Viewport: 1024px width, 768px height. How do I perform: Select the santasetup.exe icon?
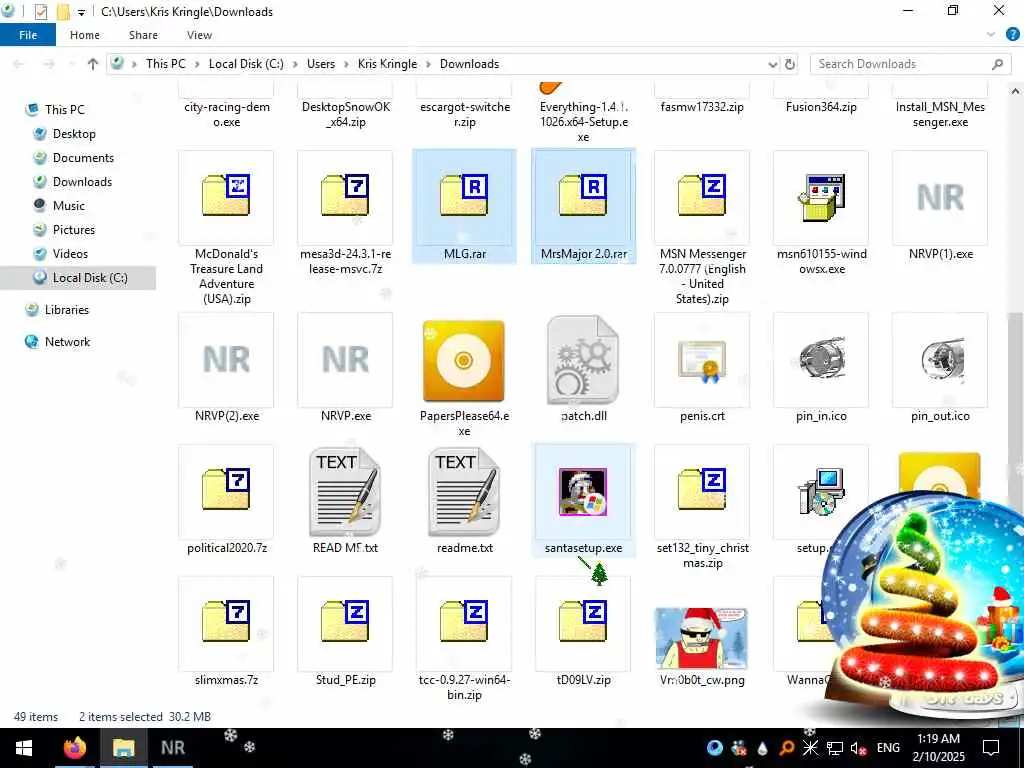(x=583, y=492)
